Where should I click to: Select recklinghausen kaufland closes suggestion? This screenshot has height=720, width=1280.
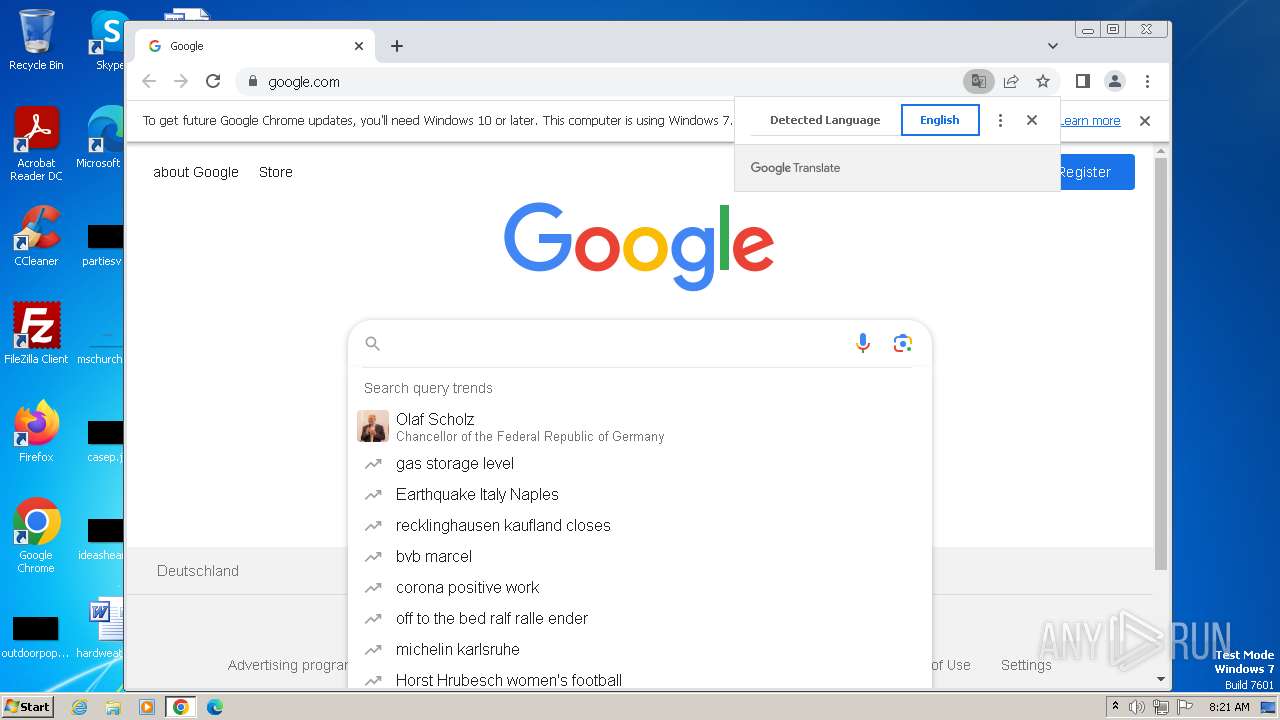[x=640, y=525]
